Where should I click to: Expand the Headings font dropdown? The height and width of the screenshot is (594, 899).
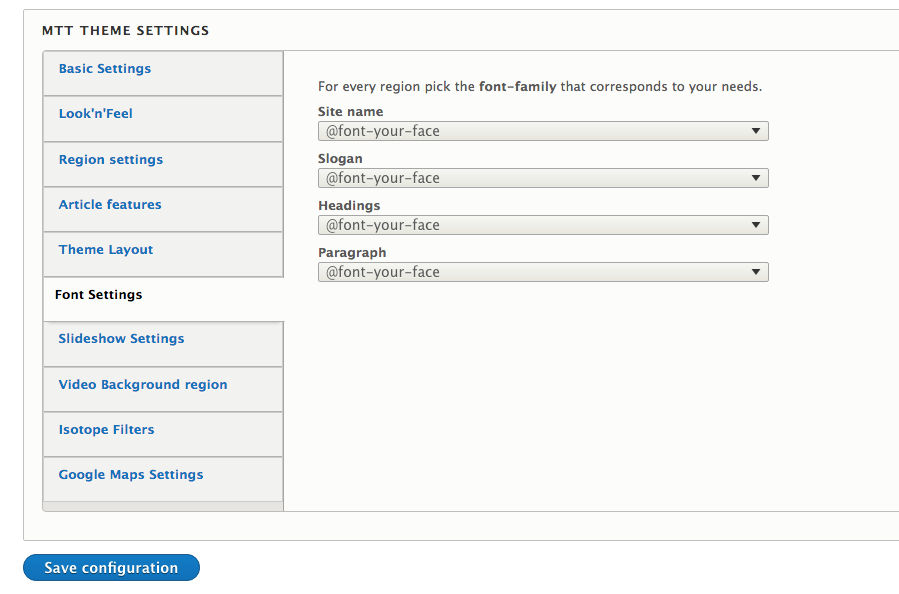click(x=543, y=225)
